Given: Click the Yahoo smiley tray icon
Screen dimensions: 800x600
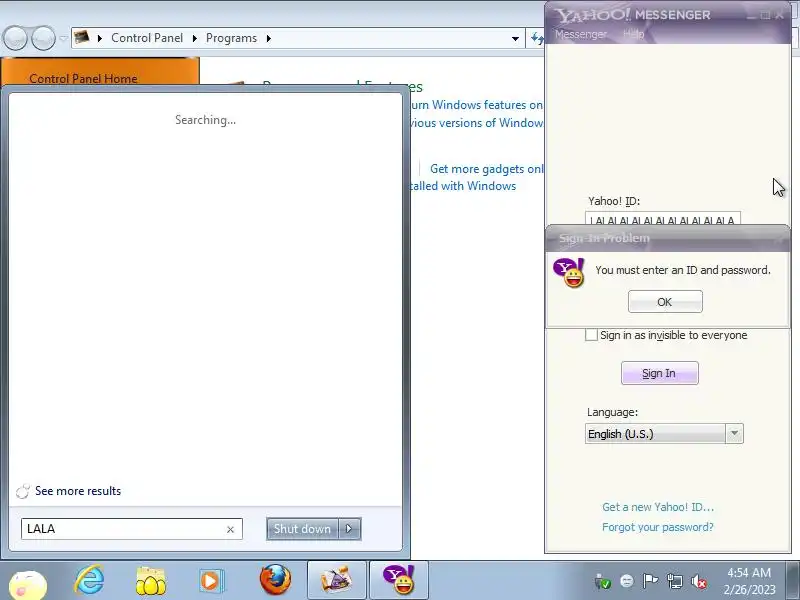Looking at the screenshot, I should (x=627, y=581).
